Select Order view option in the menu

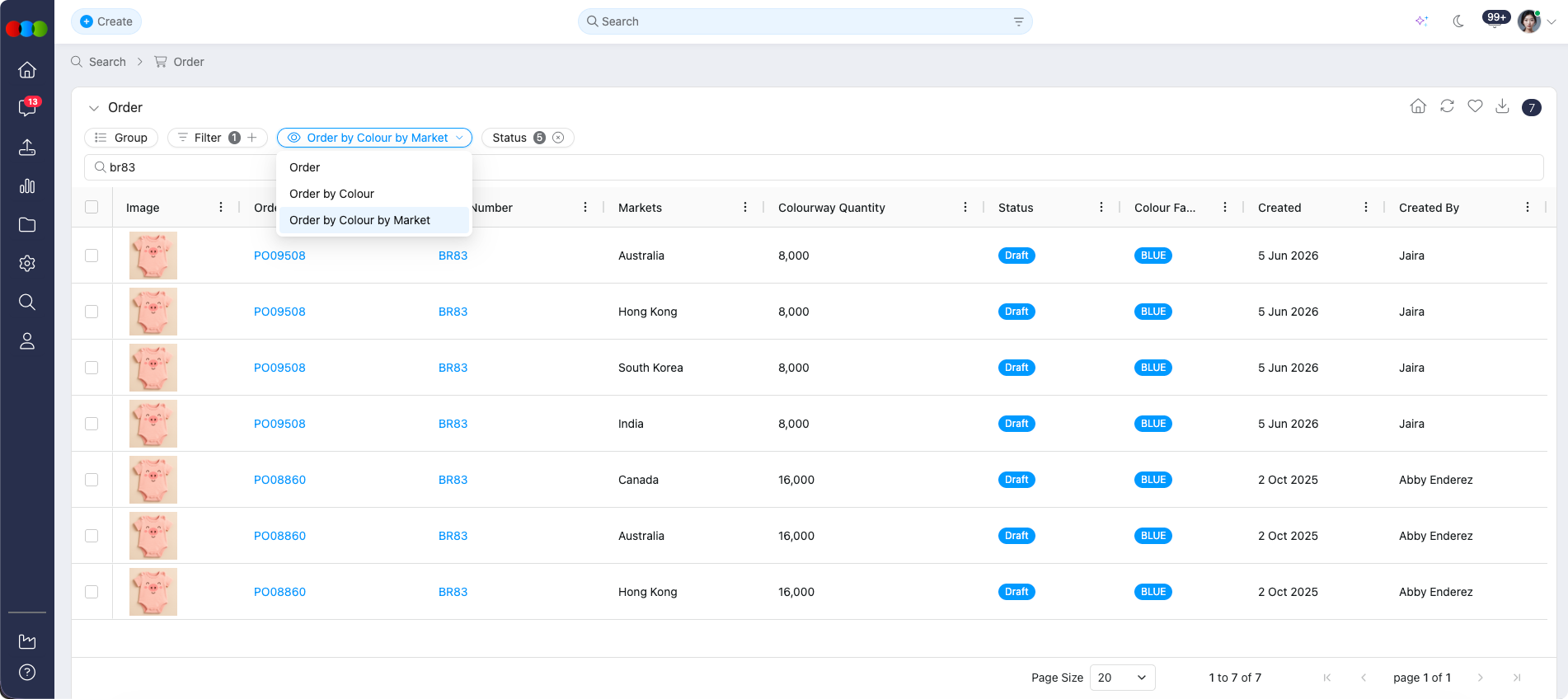[x=374, y=167]
